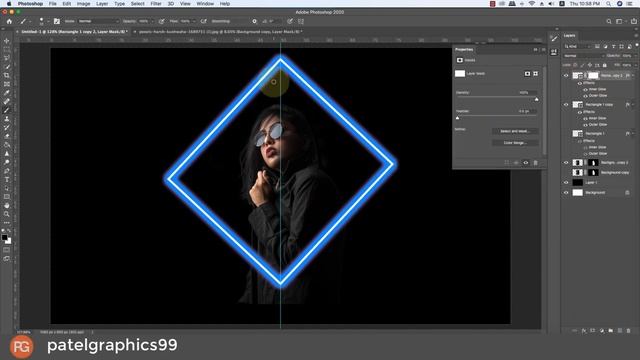Select the Crop tool

click(7, 76)
